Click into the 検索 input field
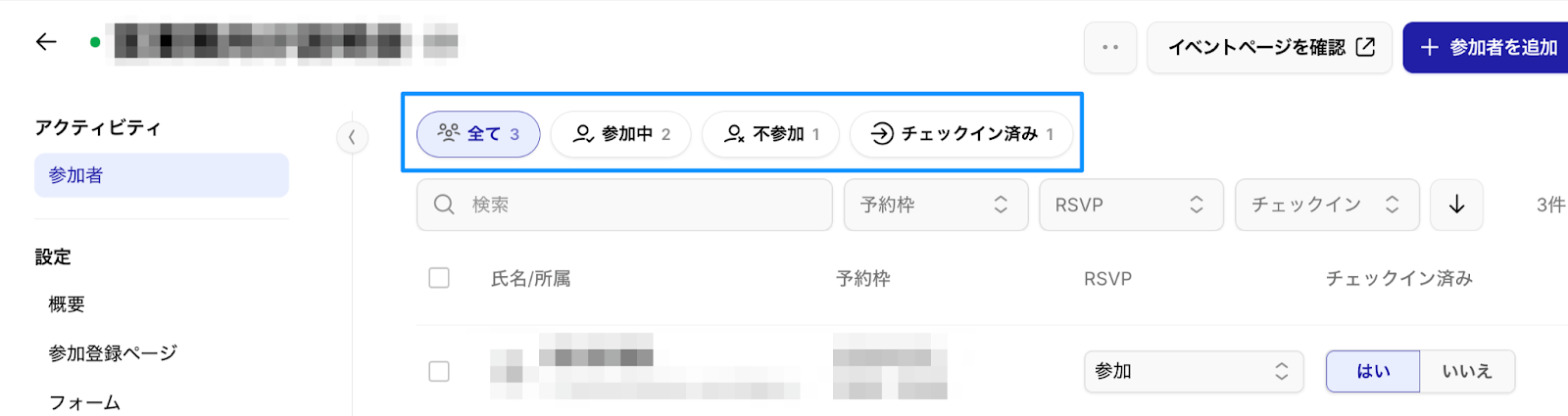The width and height of the screenshot is (1568, 416). coord(637,205)
